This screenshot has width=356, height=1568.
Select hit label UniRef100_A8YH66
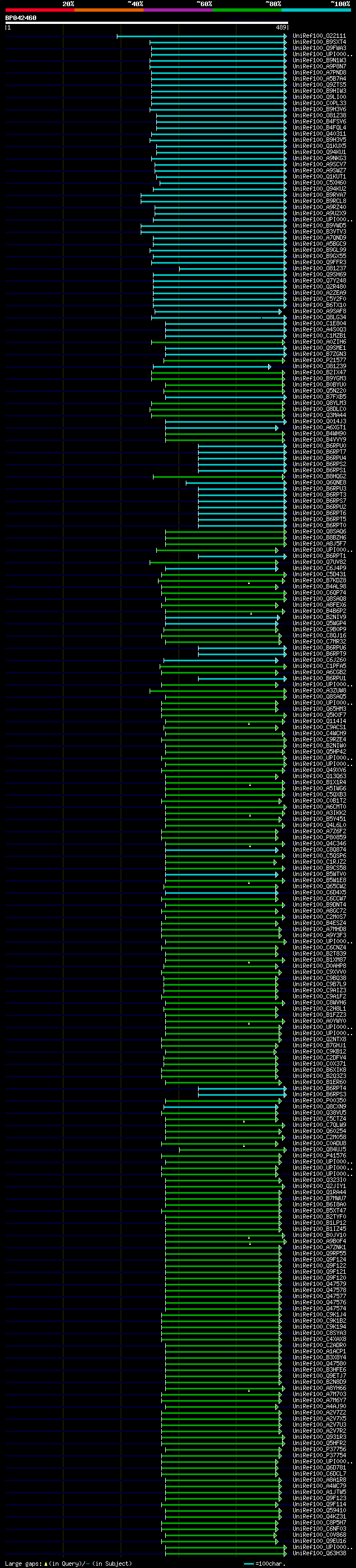click(x=319, y=1388)
